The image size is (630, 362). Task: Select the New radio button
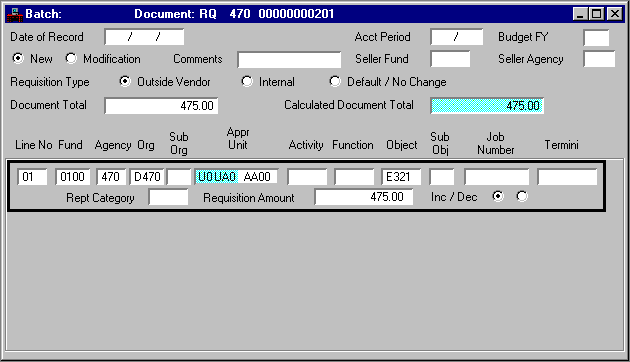click(x=18, y=58)
